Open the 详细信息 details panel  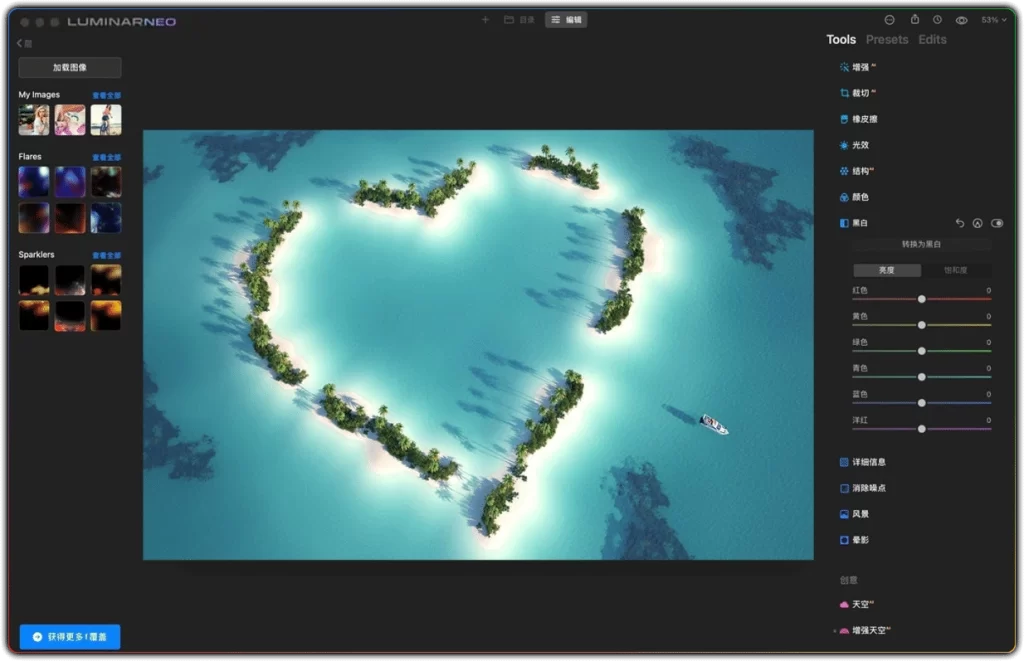point(869,461)
